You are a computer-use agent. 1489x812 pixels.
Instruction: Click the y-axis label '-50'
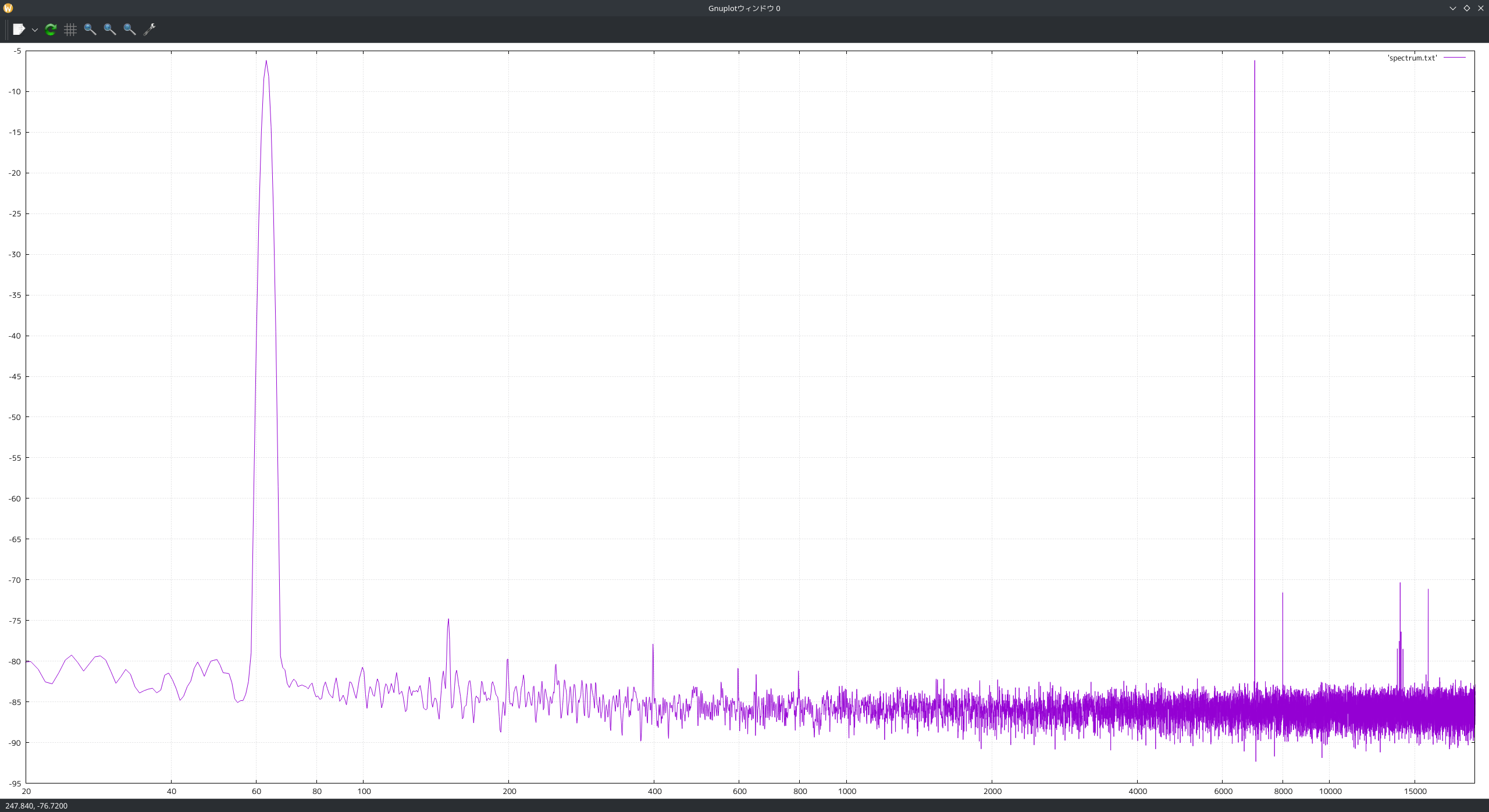tap(15, 417)
